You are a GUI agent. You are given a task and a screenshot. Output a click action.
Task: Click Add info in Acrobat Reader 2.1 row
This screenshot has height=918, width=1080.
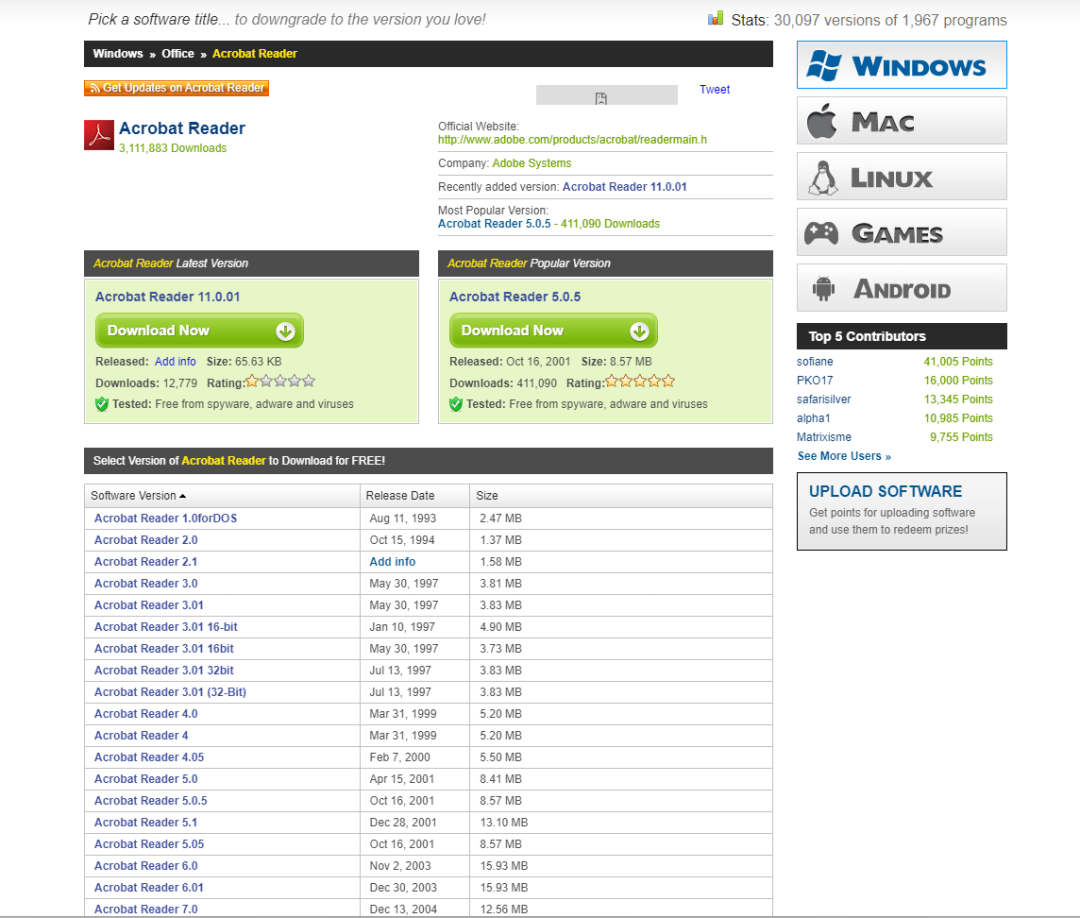393,562
